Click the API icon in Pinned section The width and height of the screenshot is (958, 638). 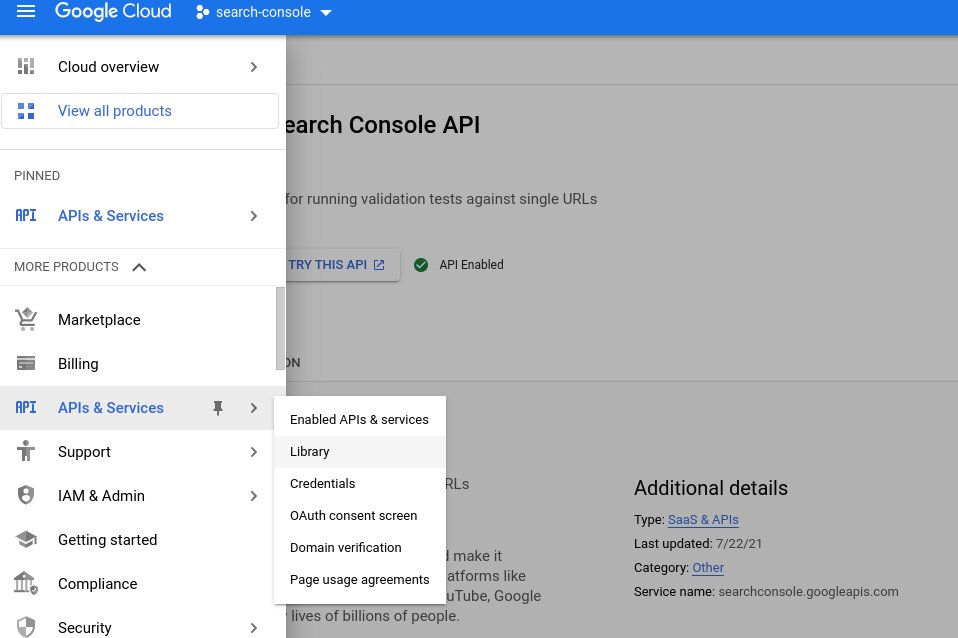pos(26,216)
